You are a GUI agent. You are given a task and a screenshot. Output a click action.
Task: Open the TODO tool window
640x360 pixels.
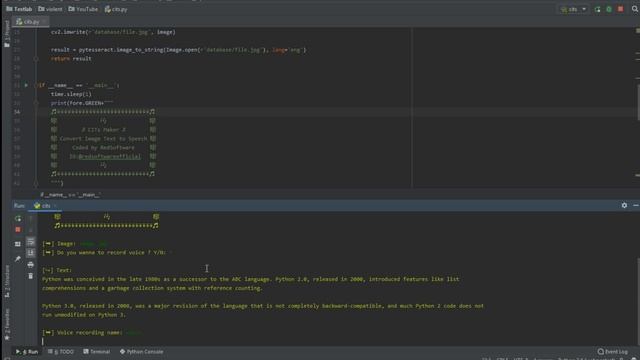point(61,352)
